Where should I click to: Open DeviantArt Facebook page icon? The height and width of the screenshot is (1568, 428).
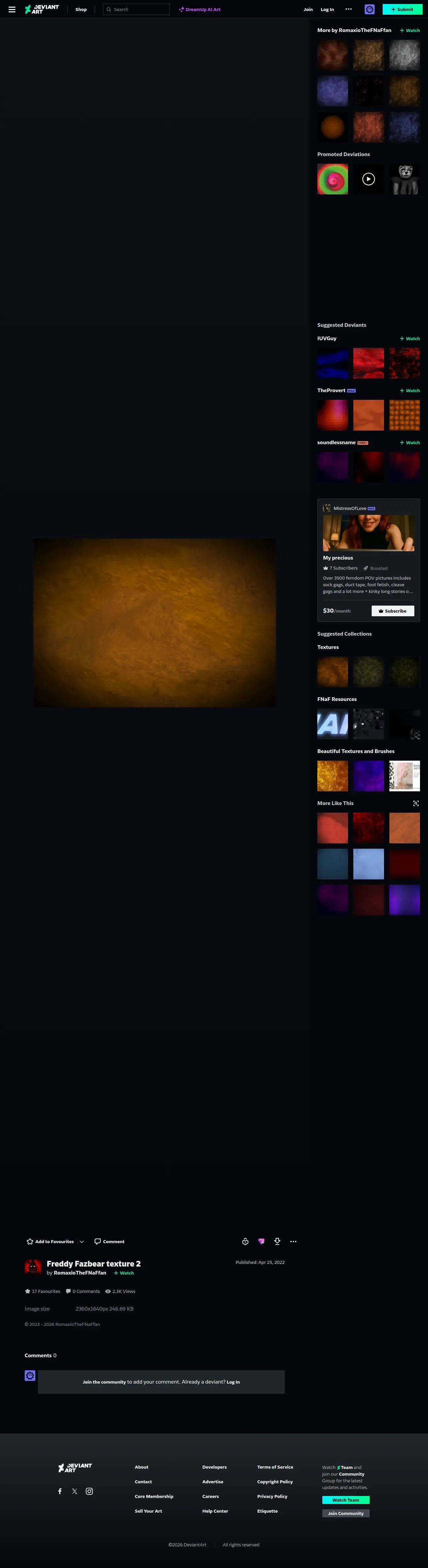tap(60, 1491)
